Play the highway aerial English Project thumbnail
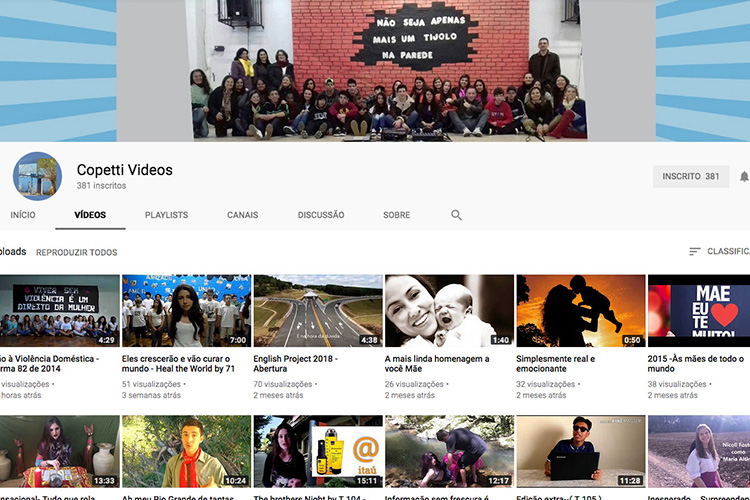 click(317, 311)
